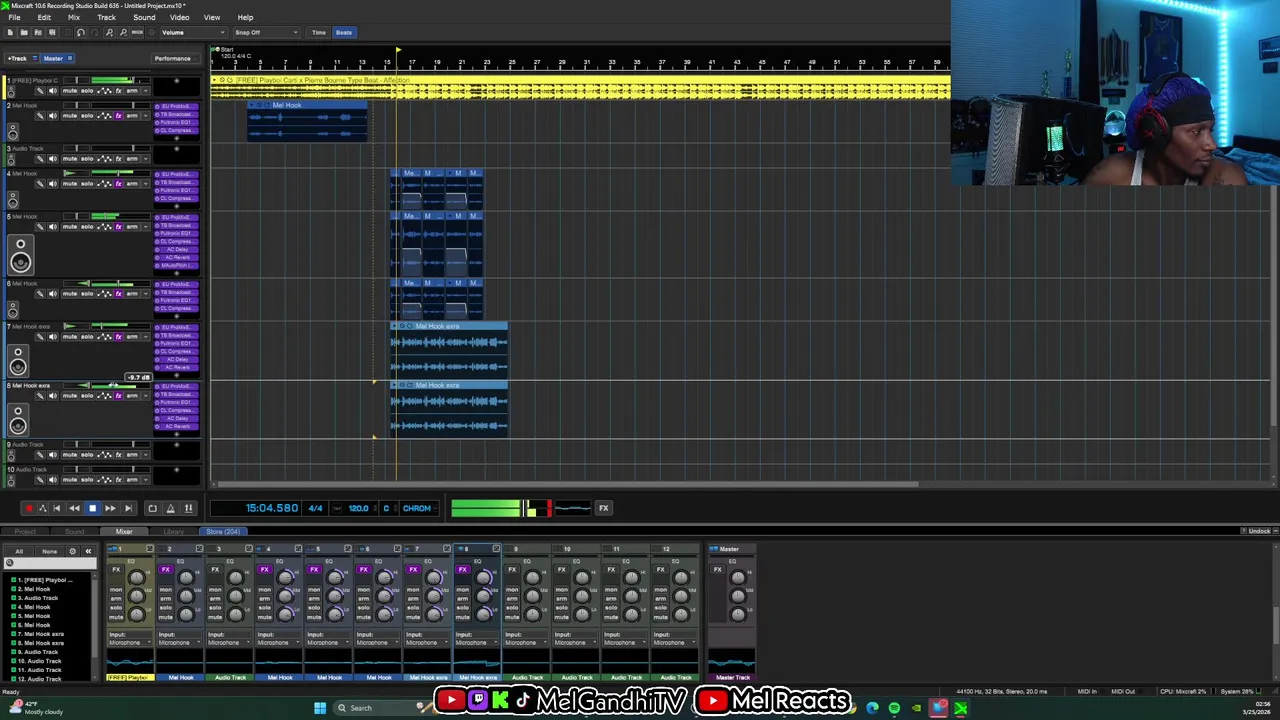Undo the last action

point(81,32)
